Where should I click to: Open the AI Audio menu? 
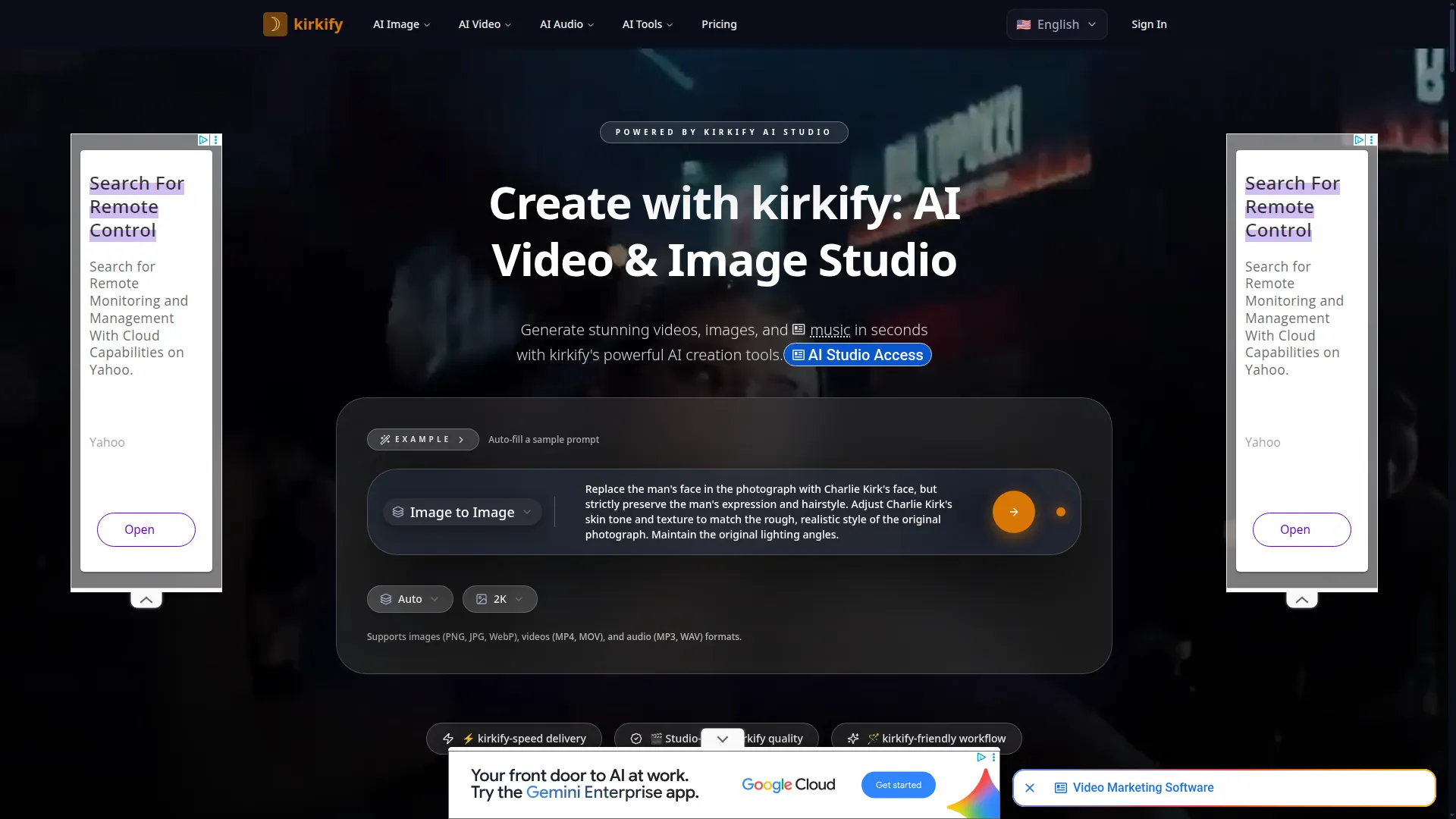point(566,24)
